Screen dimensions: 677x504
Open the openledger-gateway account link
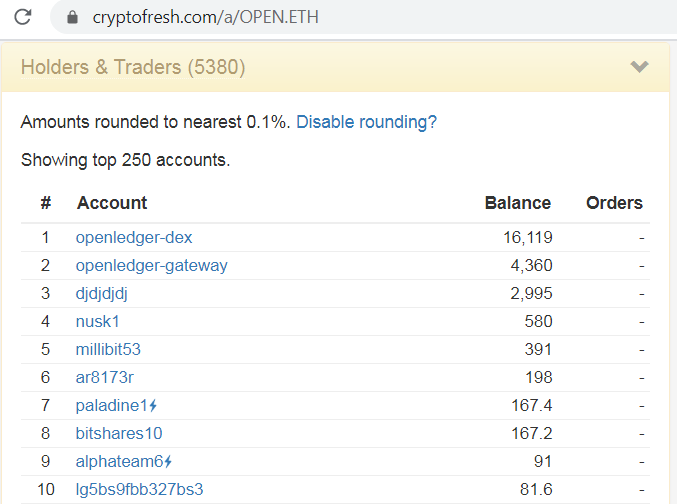pos(152,266)
